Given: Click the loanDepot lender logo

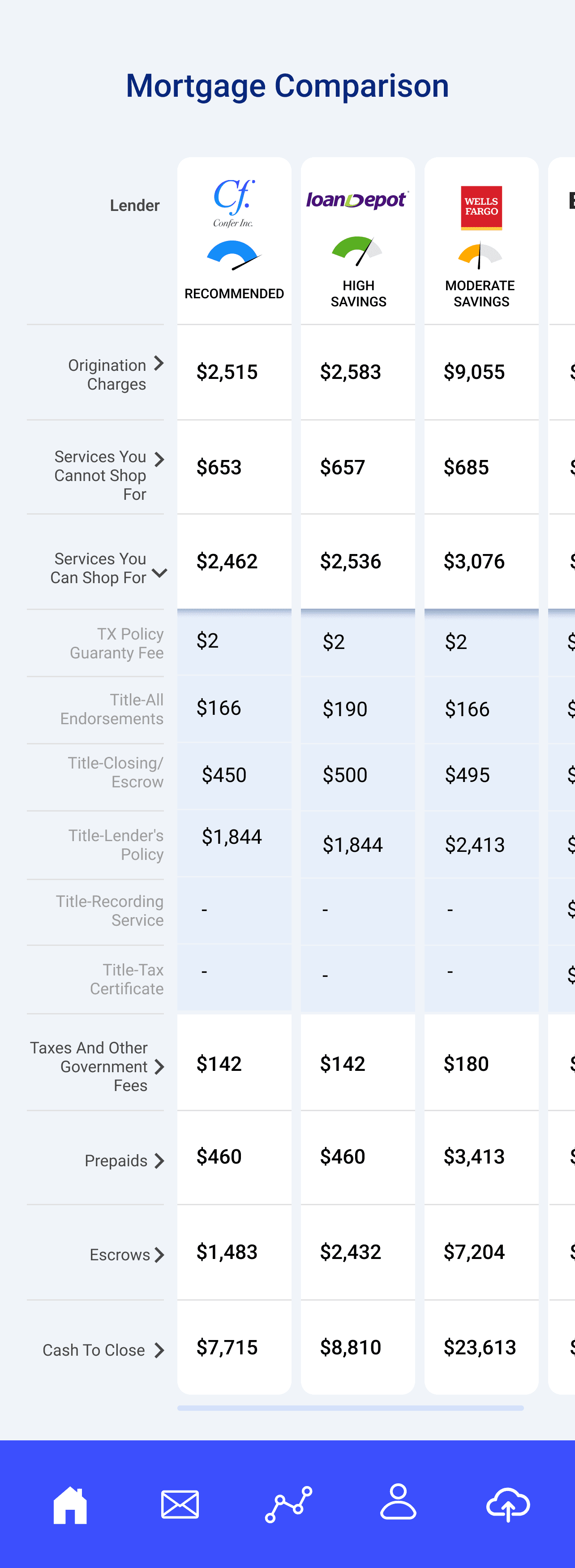Looking at the screenshot, I should [357, 200].
